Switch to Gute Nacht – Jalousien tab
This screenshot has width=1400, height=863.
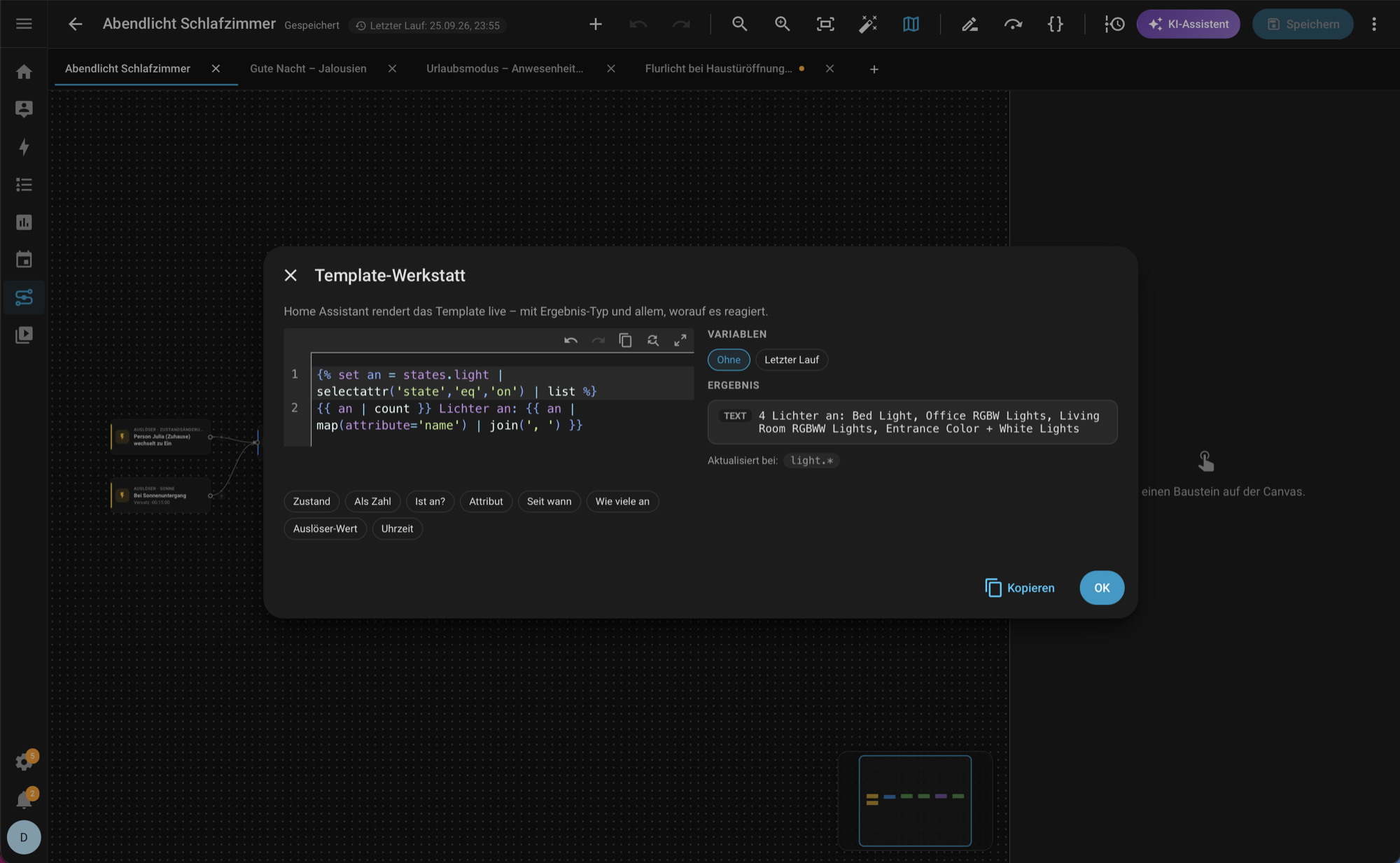point(308,69)
